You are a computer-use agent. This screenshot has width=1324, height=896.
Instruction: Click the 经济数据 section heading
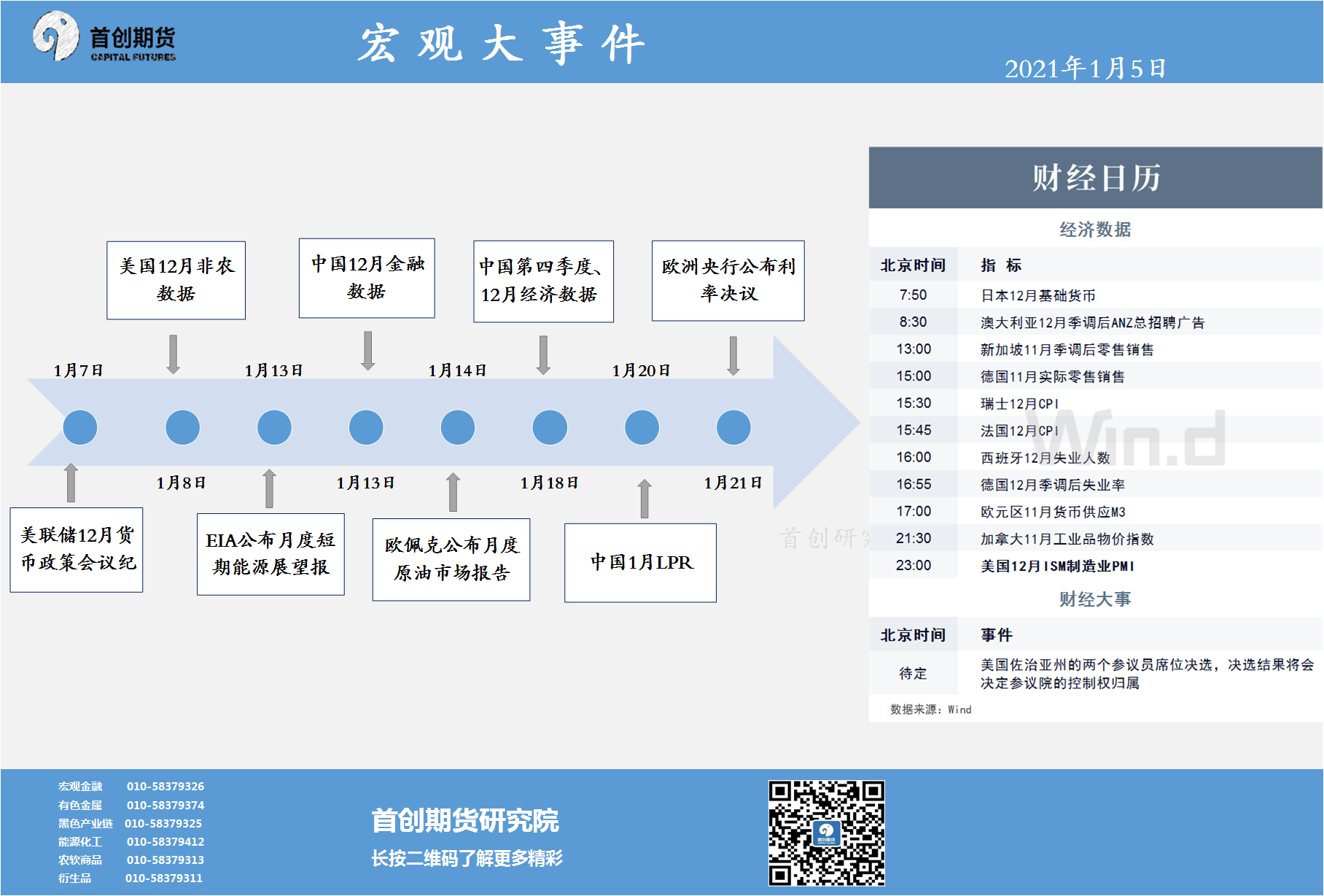click(1095, 230)
